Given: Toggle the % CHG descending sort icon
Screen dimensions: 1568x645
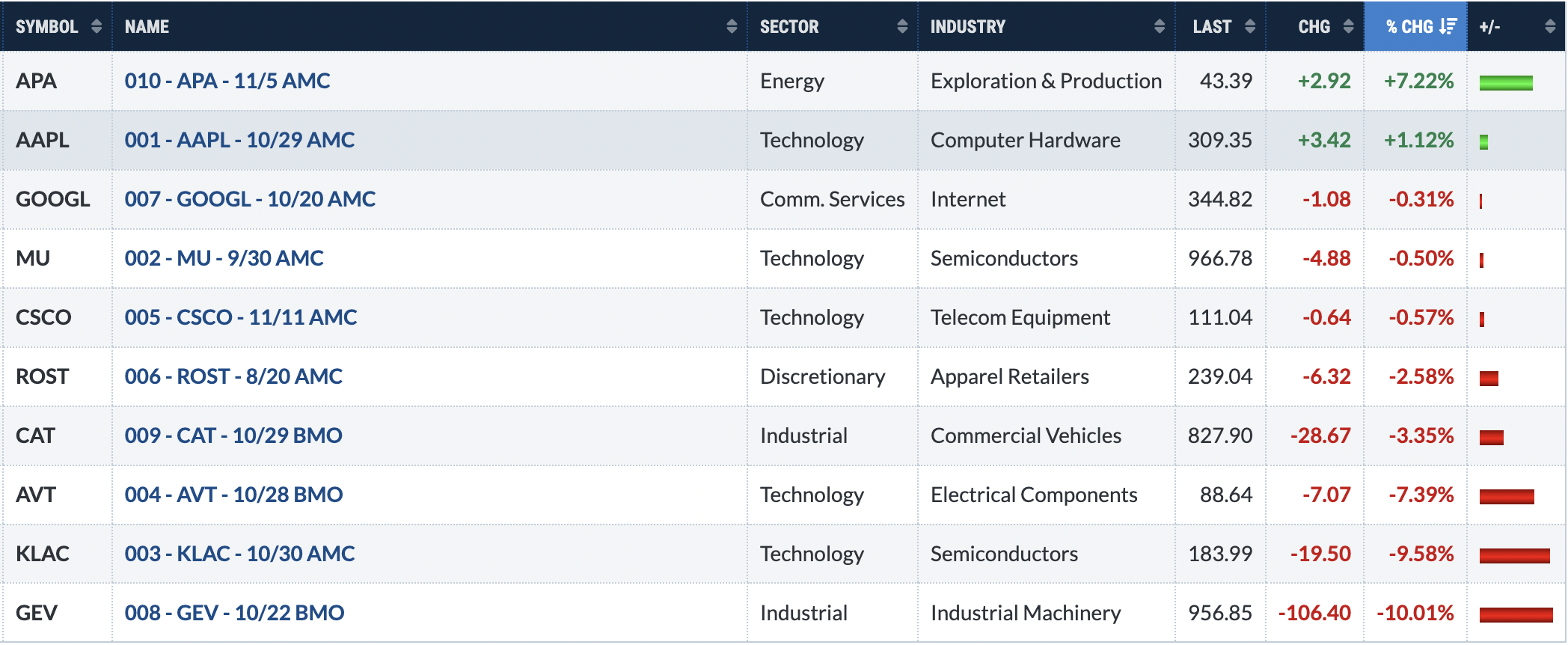Looking at the screenshot, I should click(1448, 27).
